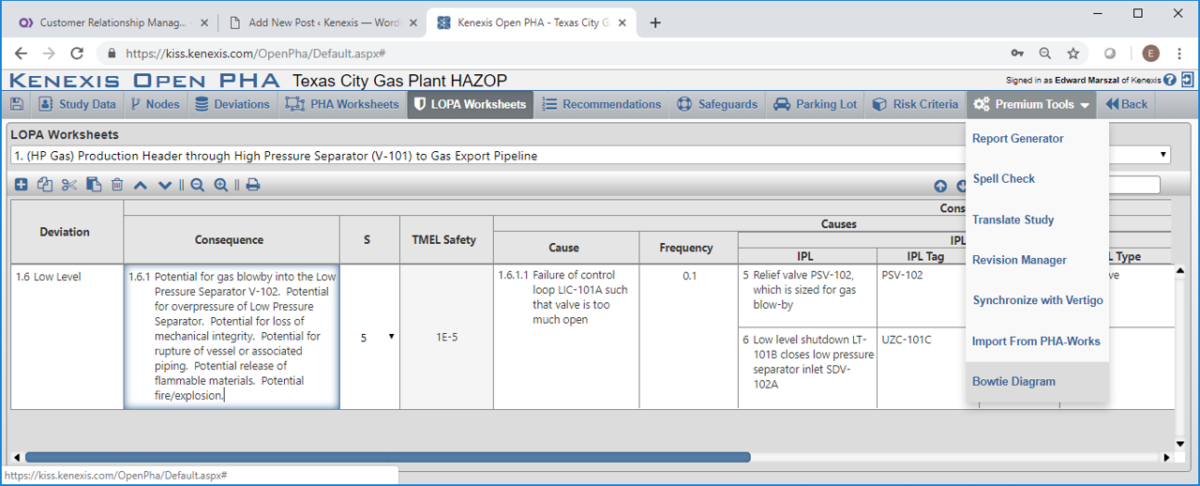This screenshot has width=1200, height=486.
Task: Click the zoom out magnifier icon
Action: [x=197, y=184]
